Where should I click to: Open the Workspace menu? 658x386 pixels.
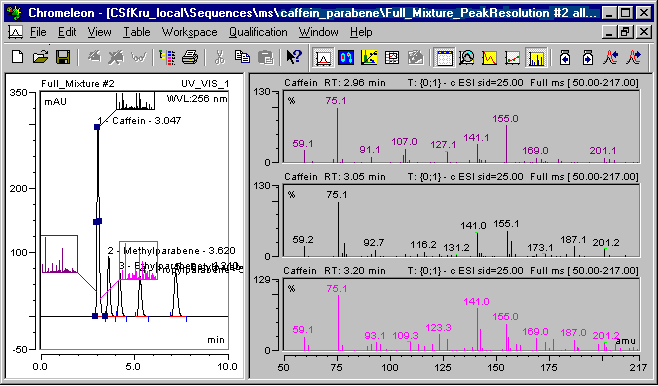point(189,32)
